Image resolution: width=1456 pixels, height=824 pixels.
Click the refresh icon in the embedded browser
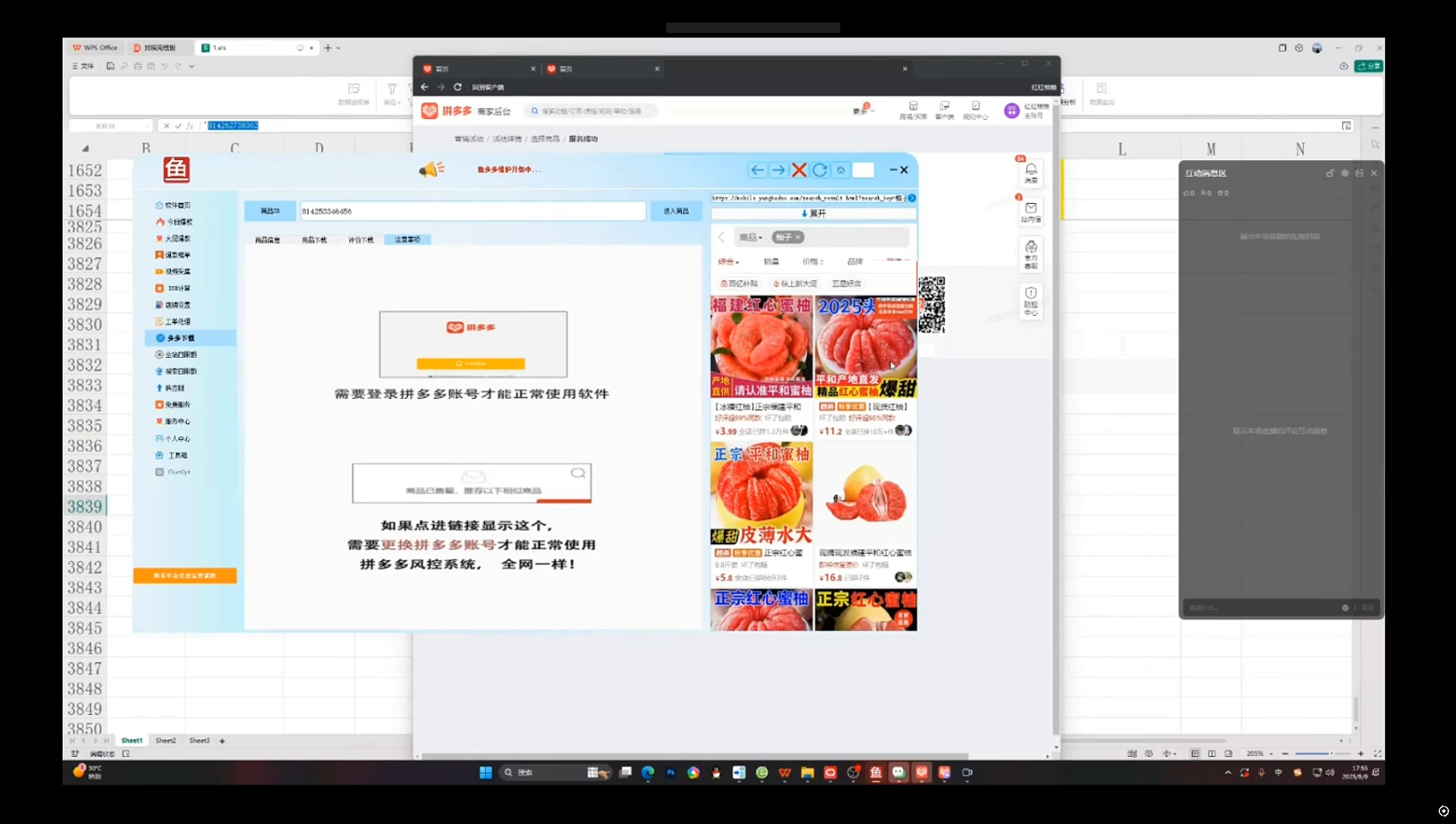click(x=820, y=170)
